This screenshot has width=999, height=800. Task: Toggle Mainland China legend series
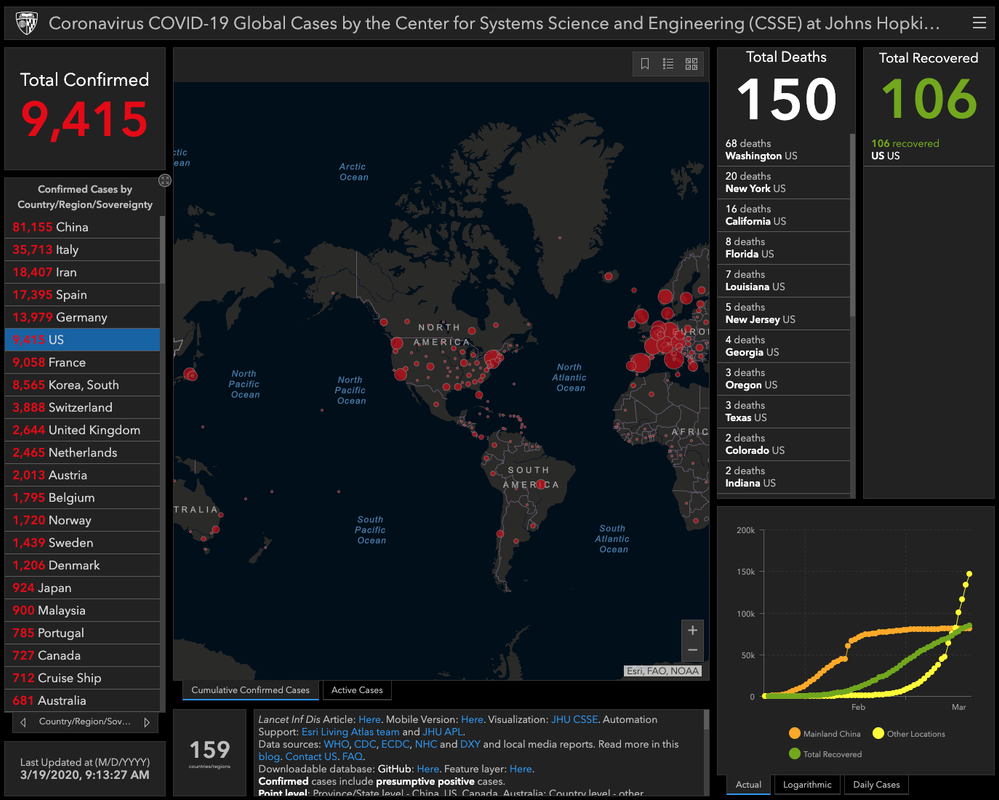[824, 734]
